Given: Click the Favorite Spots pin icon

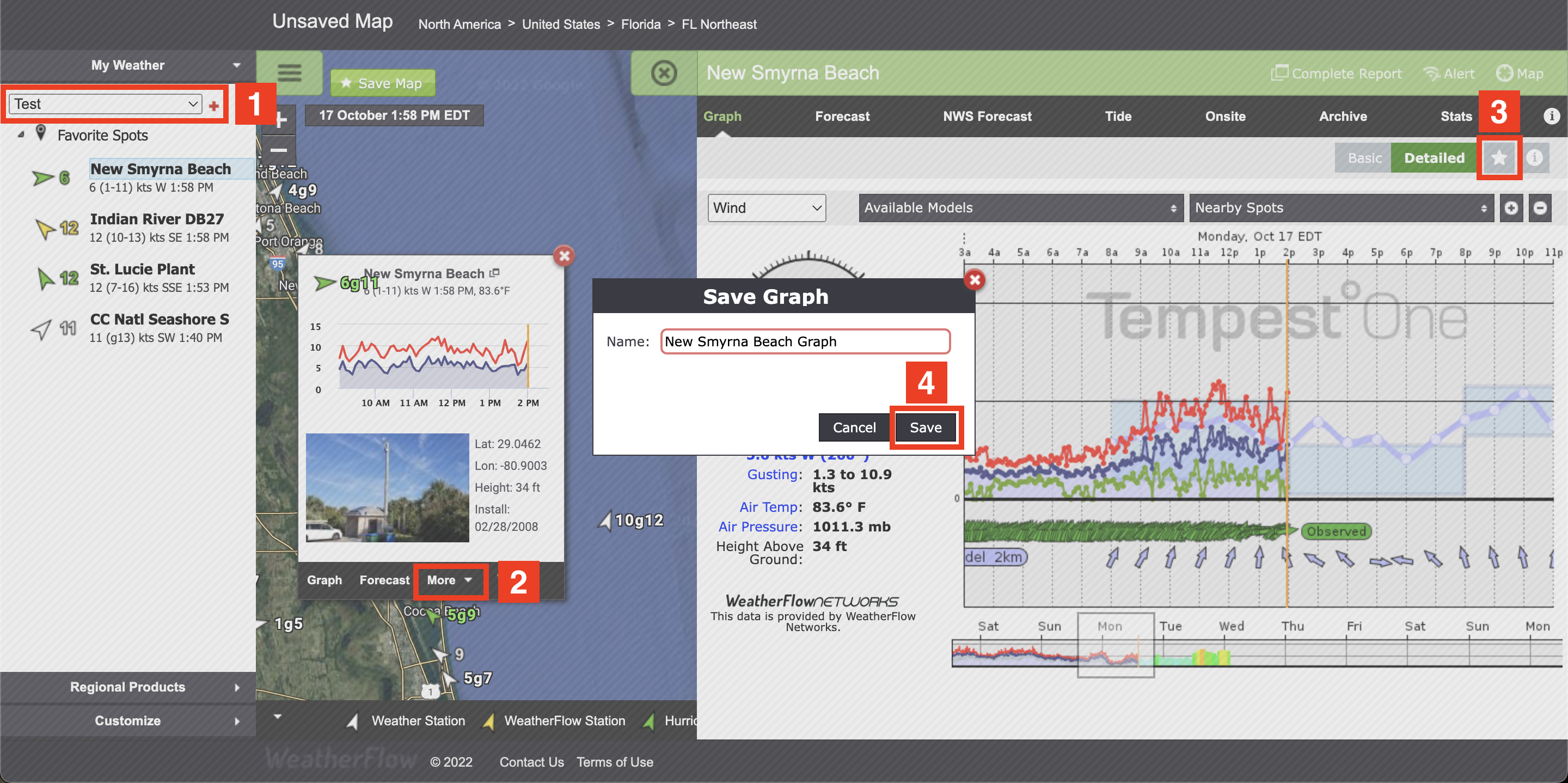Looking at the screenshot, I should (x=41, y=133).
